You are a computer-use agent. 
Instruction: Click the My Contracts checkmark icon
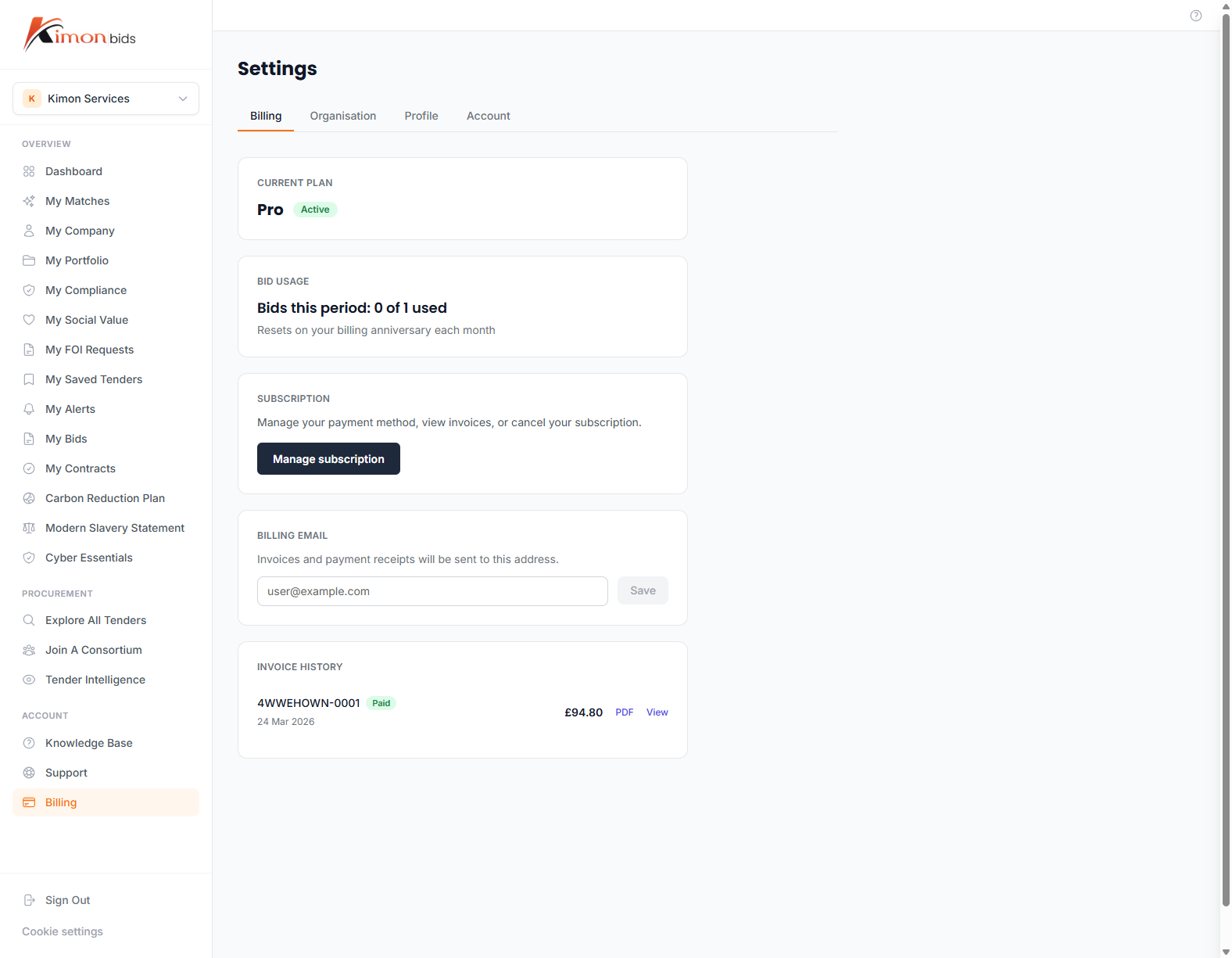29,468
